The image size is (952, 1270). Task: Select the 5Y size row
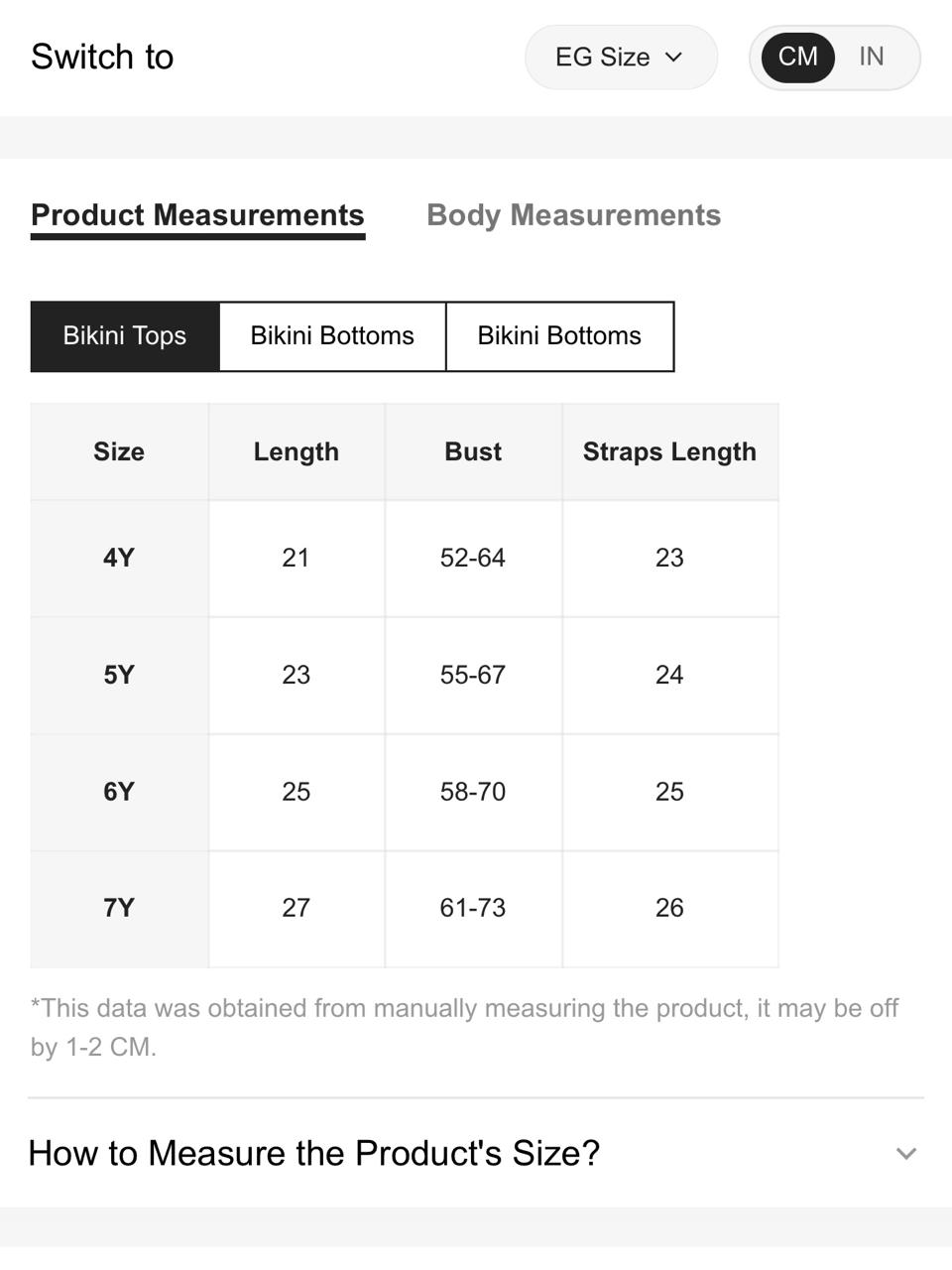click(405, 676)
